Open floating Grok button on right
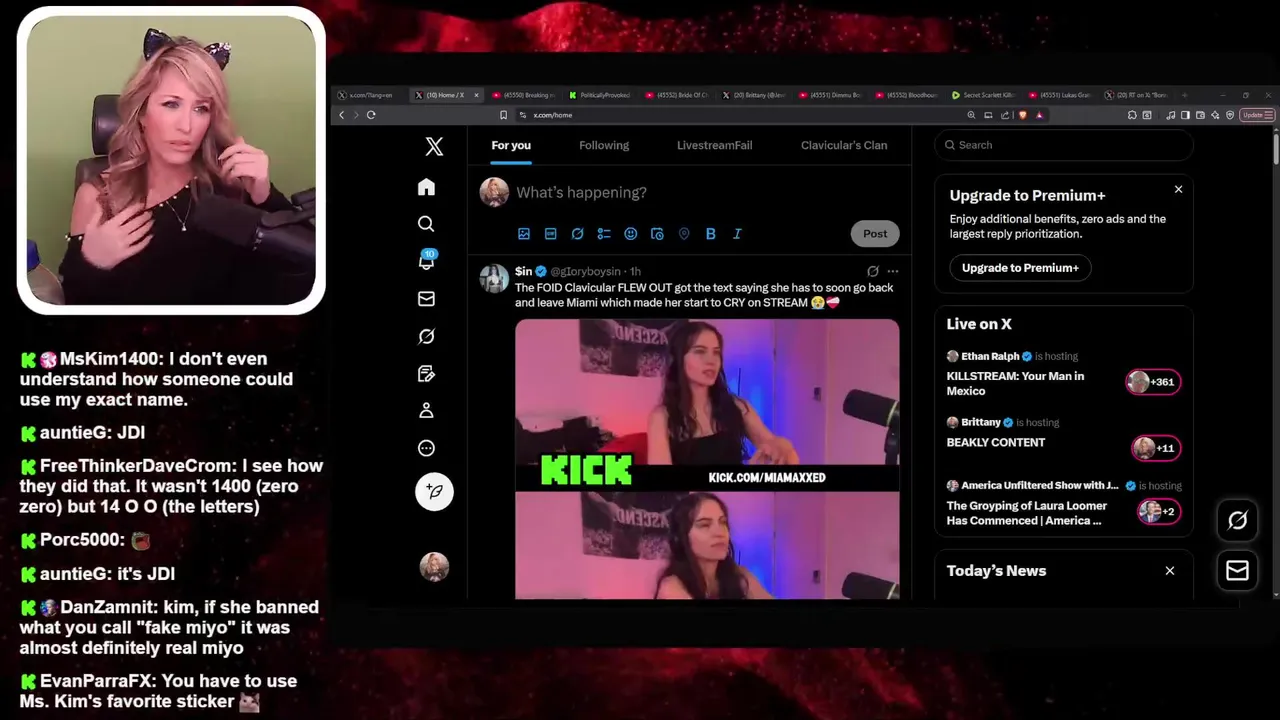 point(1237,520)
